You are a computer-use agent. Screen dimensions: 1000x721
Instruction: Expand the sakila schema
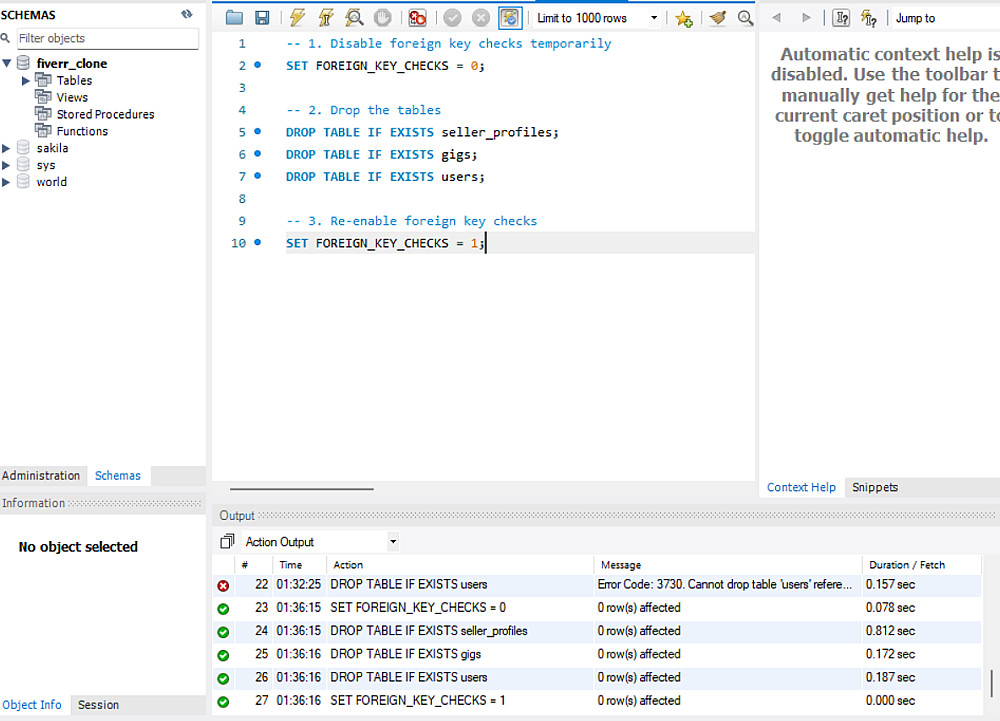[8, 148]
